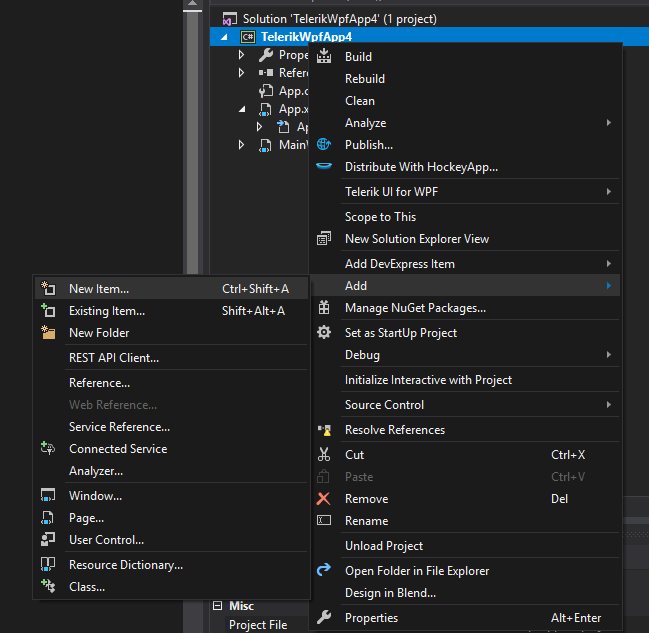Screen dimensions: 649x633
Task: Click the Window icon in Add submenu
Action: pos(48,495)
